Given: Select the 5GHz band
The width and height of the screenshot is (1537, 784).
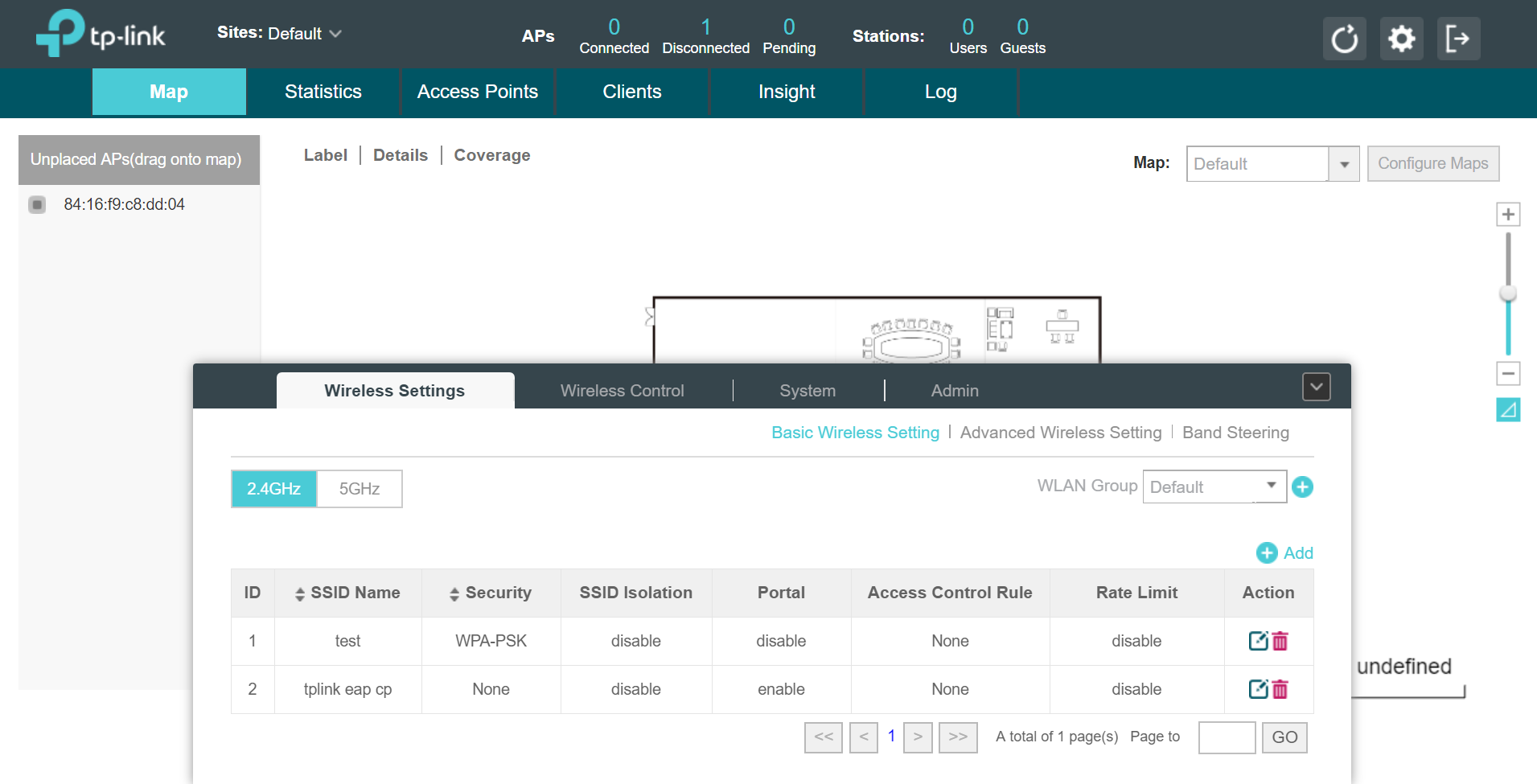Looking at the screenshot, I should (x=359, y=488).
